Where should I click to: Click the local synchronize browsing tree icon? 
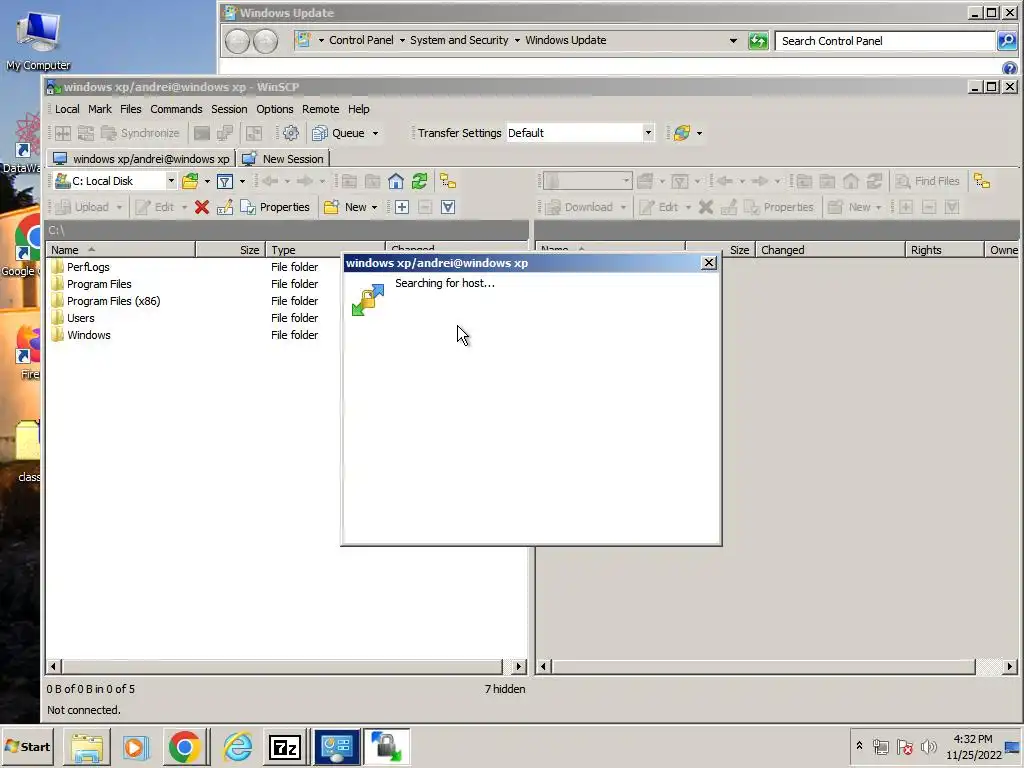(448, 181)
